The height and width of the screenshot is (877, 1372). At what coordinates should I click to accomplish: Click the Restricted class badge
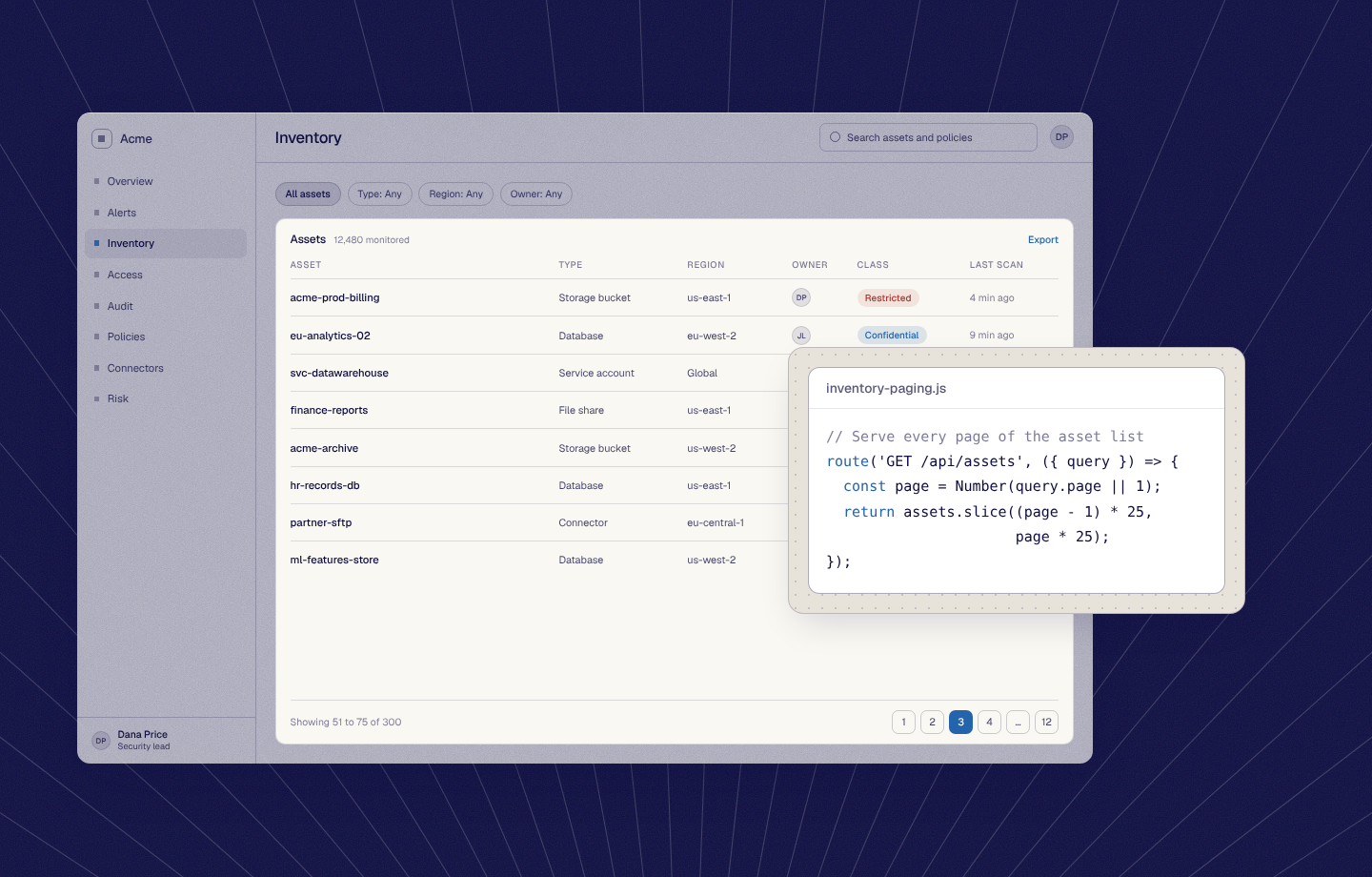[888, 298]
